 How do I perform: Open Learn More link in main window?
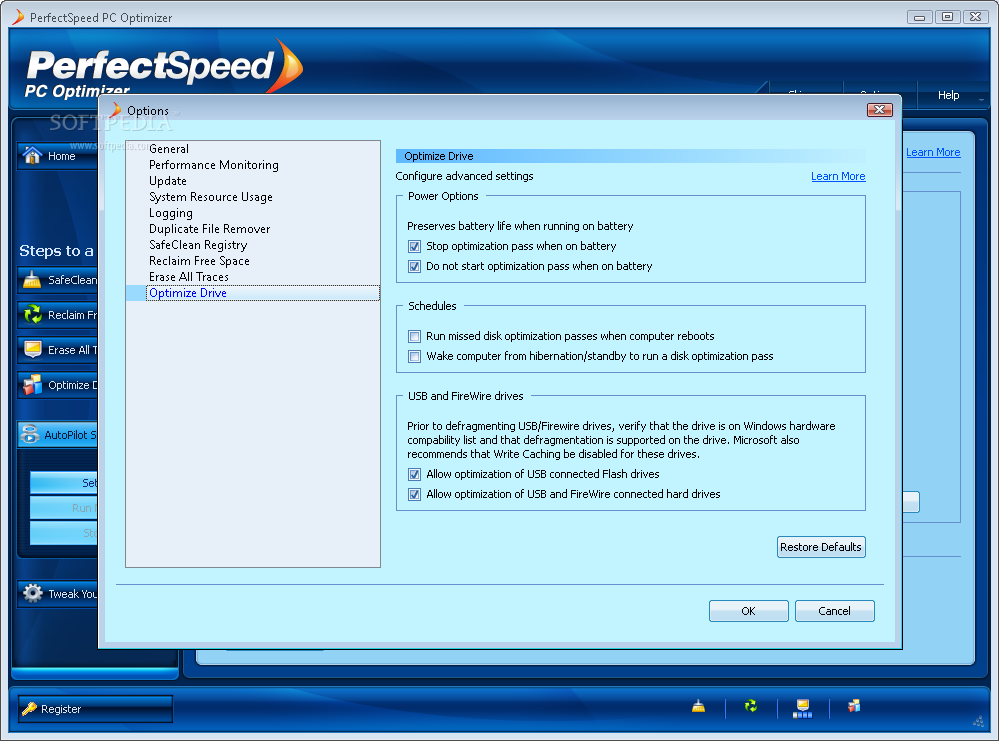pos(933,152)
